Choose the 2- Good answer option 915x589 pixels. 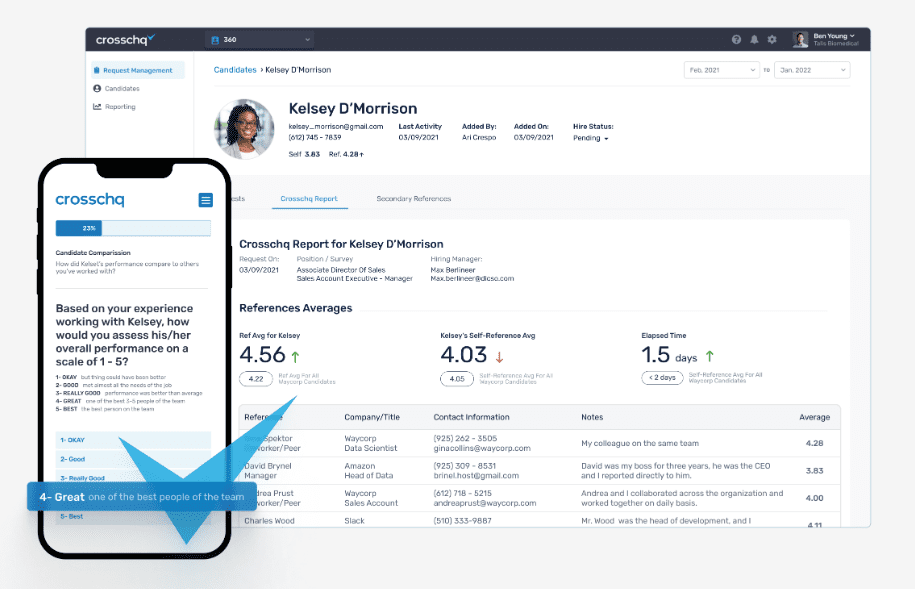(x=133, y=459)
